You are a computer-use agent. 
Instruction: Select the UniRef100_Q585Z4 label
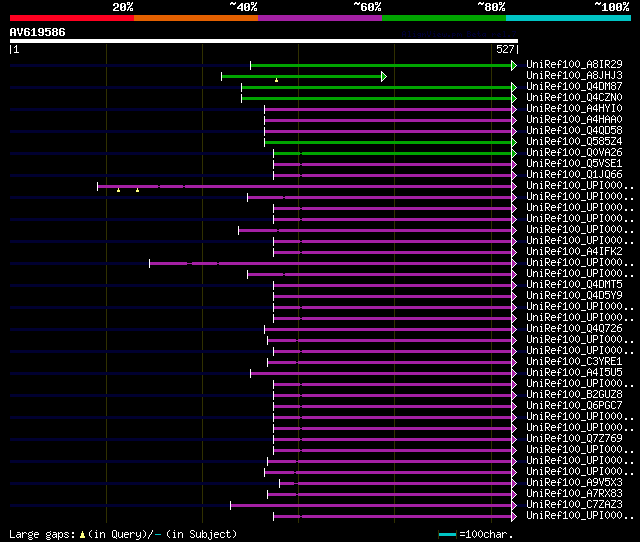pyautogui.click(x=574, y=142)
